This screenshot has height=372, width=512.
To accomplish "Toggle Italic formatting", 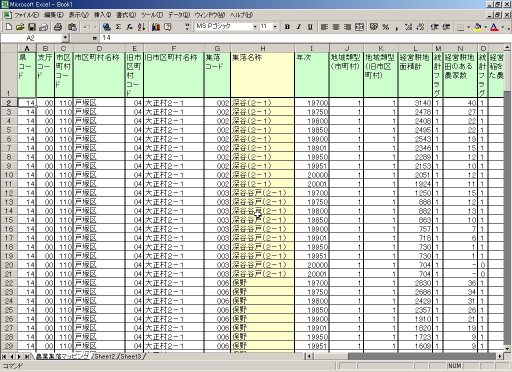I will click(x=299, y=27).
